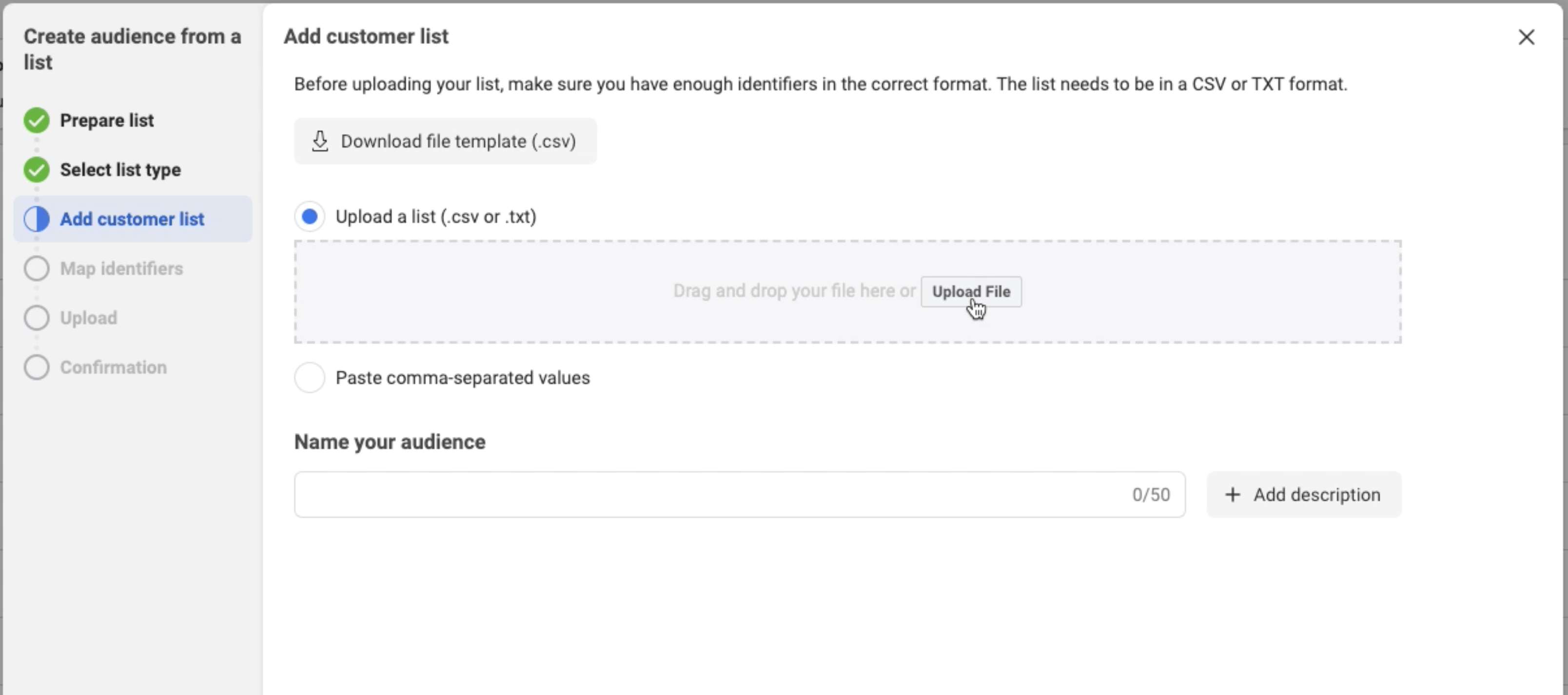This screenshot has height=695, width=1568.
Task: Click the green checkmark beside Select list type
Action: [x=37, y=170]
